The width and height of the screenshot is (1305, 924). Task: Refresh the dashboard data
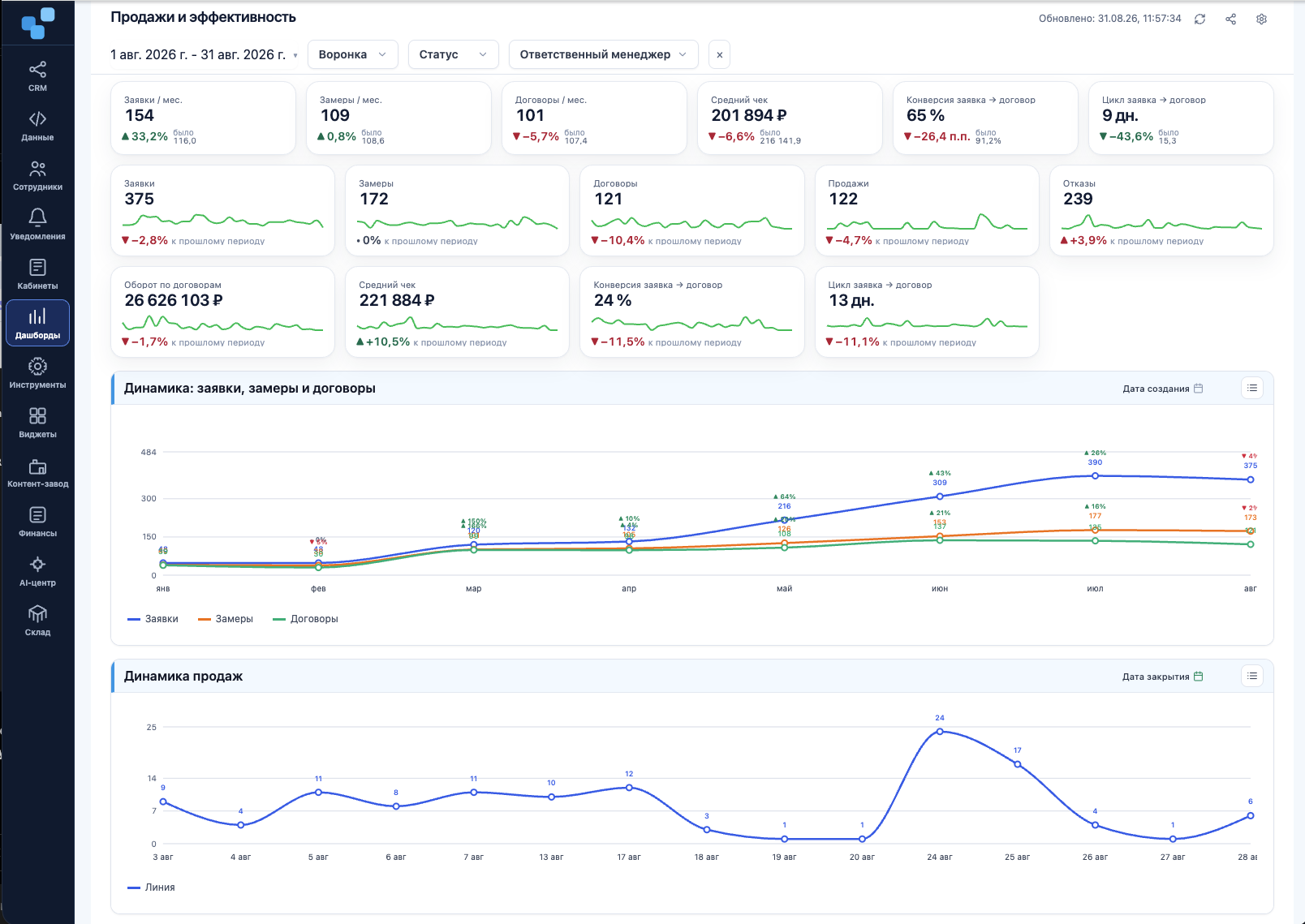pyautogui.click(x=1199, y=19)
